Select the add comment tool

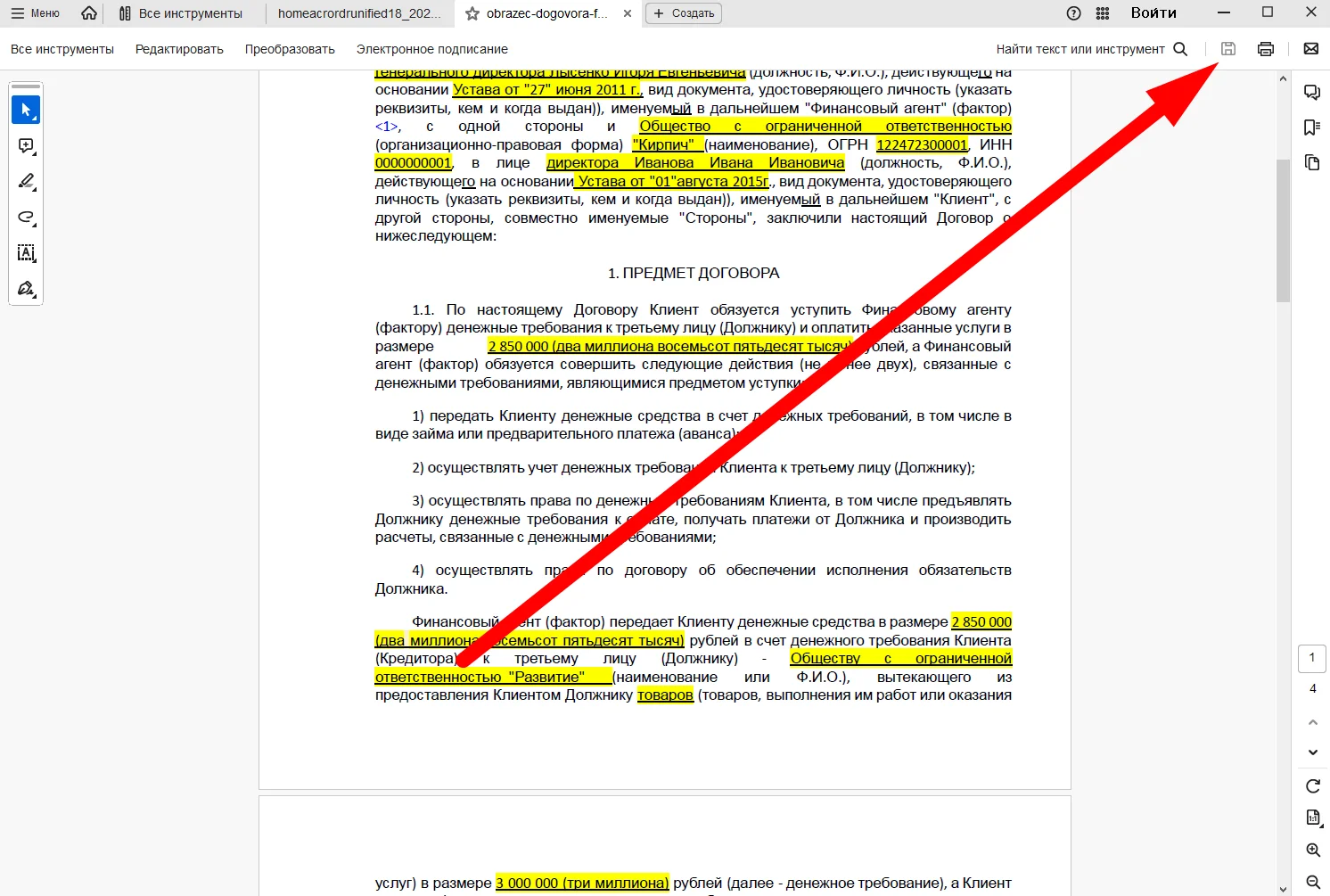tap(26, 146)
